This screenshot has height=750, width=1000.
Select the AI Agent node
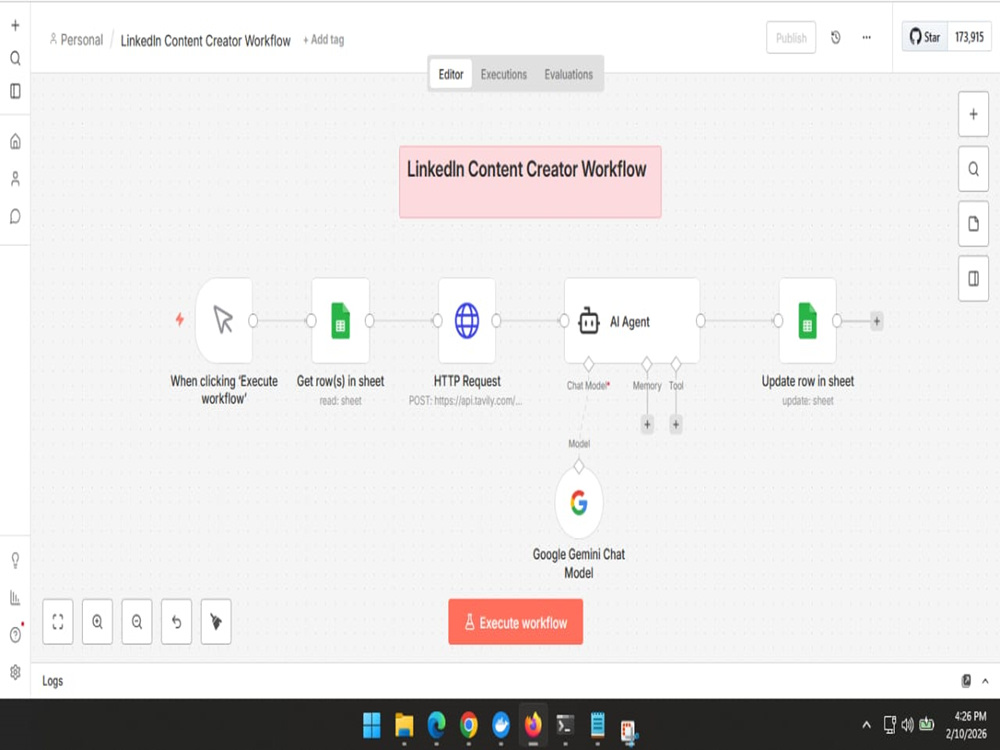tap(632, 321)
